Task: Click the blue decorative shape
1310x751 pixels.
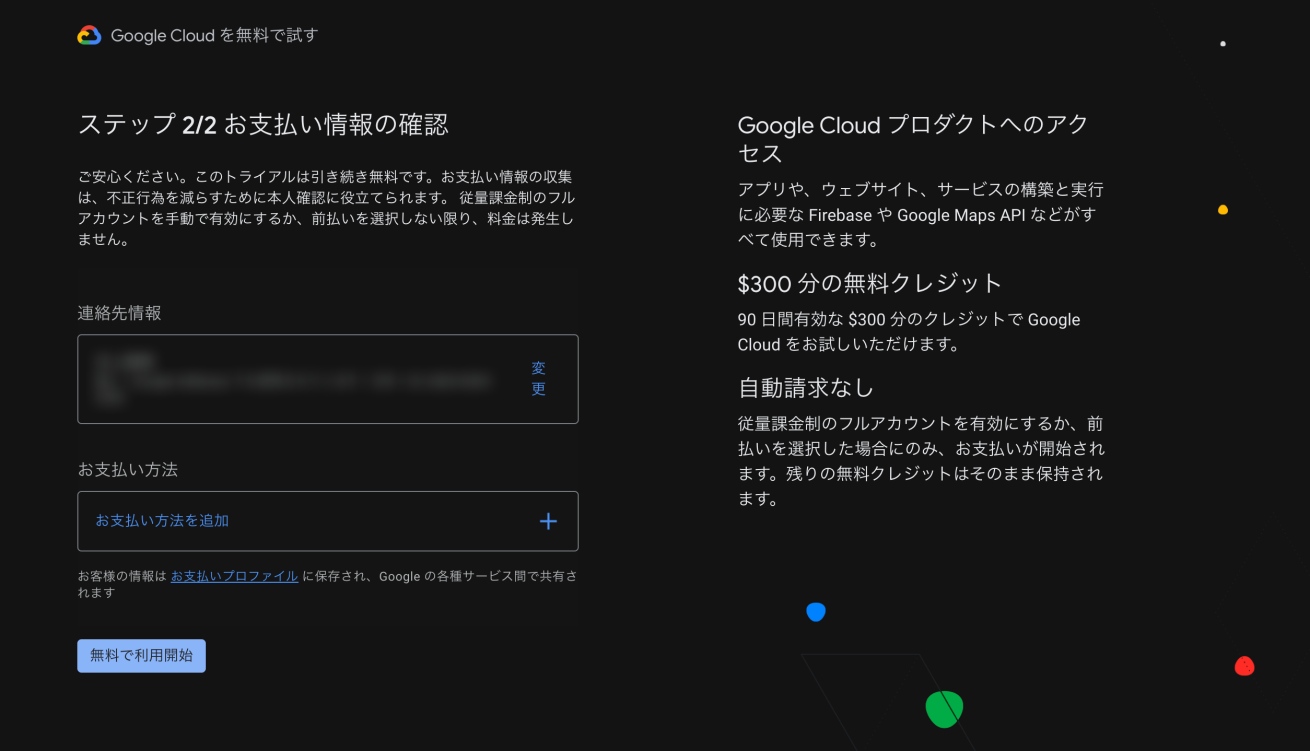Action: click(816, 612)
